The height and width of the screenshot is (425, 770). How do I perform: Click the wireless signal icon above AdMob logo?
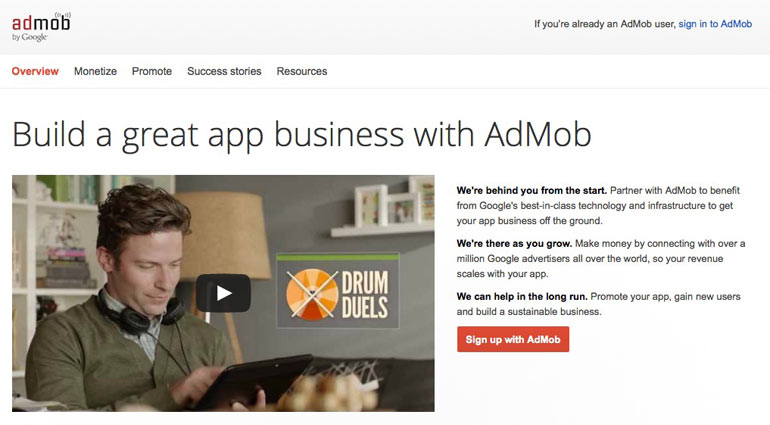tap(63, 16)
